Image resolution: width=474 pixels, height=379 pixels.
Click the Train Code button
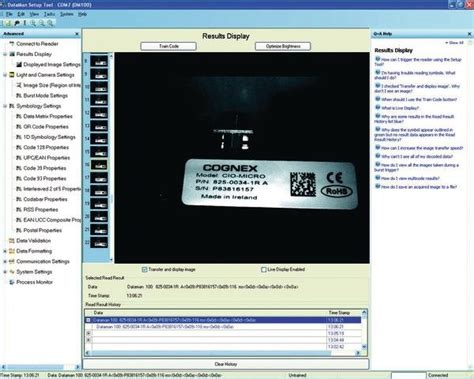click(169, 46)
